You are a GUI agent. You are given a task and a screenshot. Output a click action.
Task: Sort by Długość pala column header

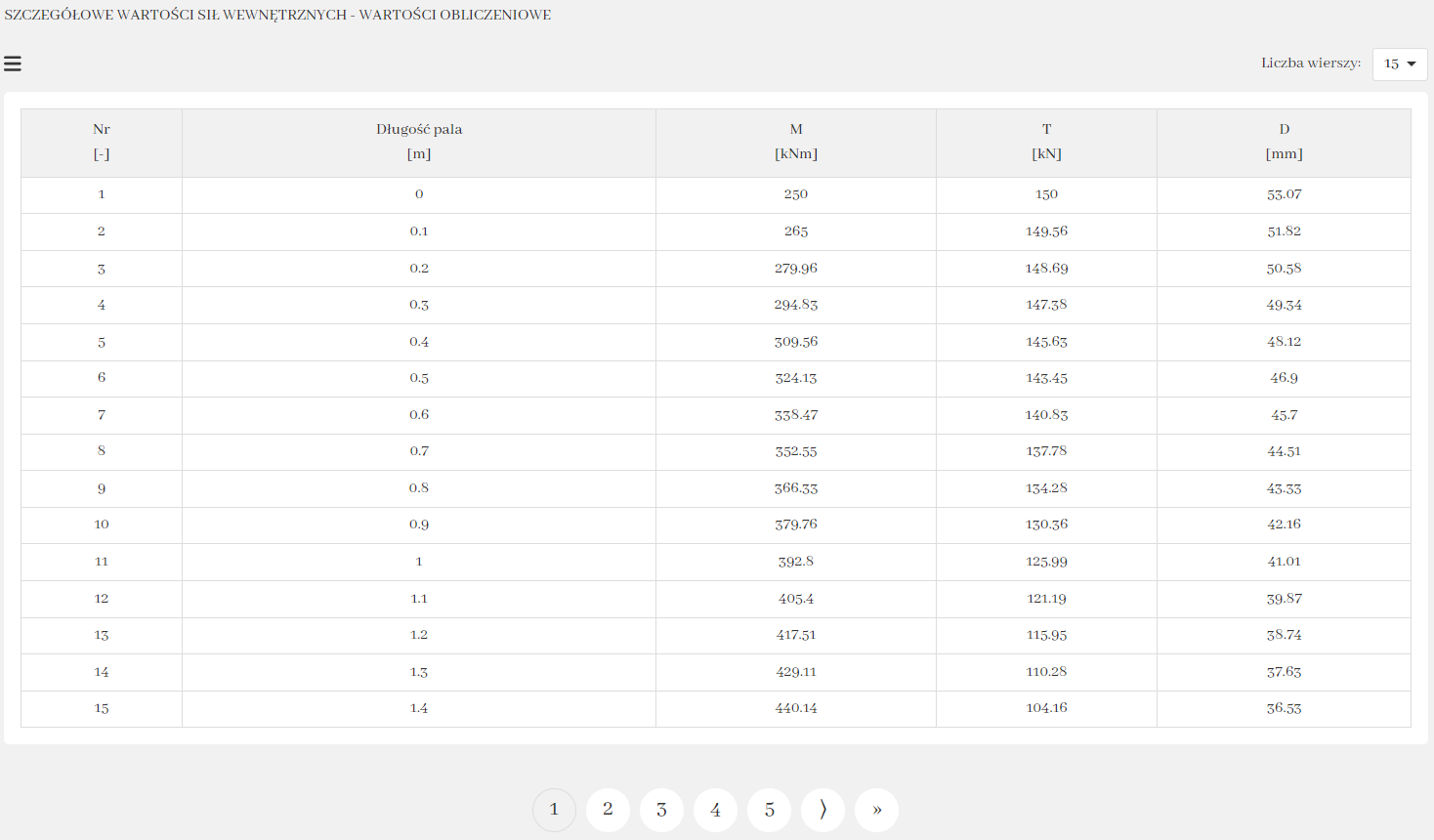pyautogui.click(x=419, y=142)
